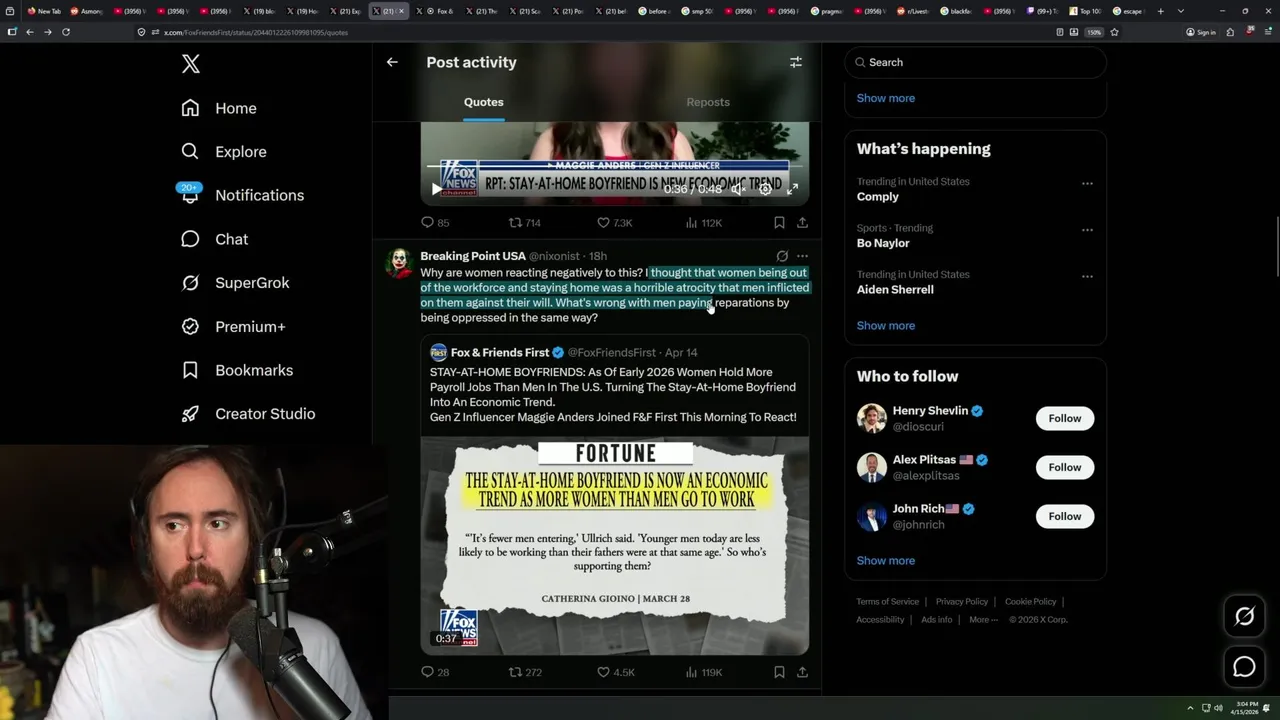Open the floating Grok button
The height and width of the screenshot is (720, 1280).
tap(1244, 617)
